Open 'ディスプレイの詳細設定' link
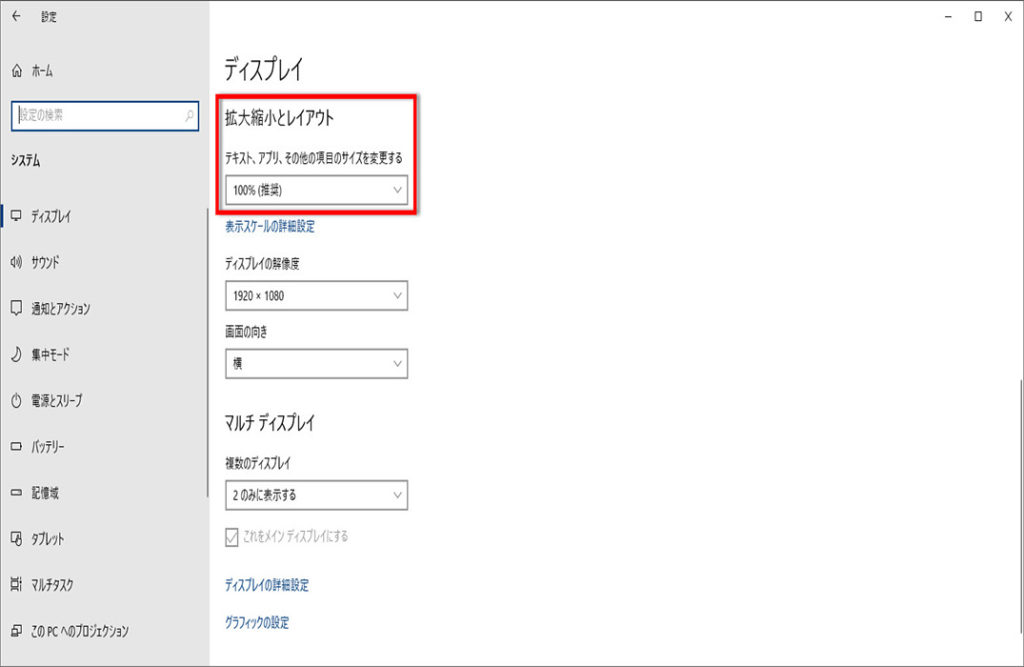Viewport: 1024px width, 667px height. (x=267, y=585)
